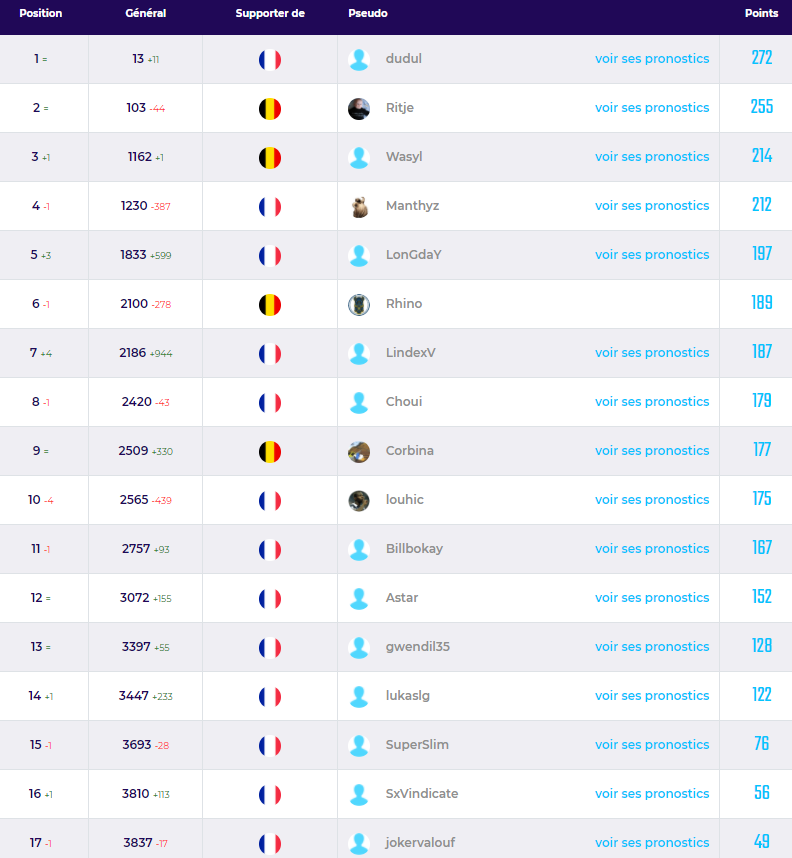Viewport: 792px width, 858px height.
Task: Click louhic's dark avatar image
Action: [359, 501]
